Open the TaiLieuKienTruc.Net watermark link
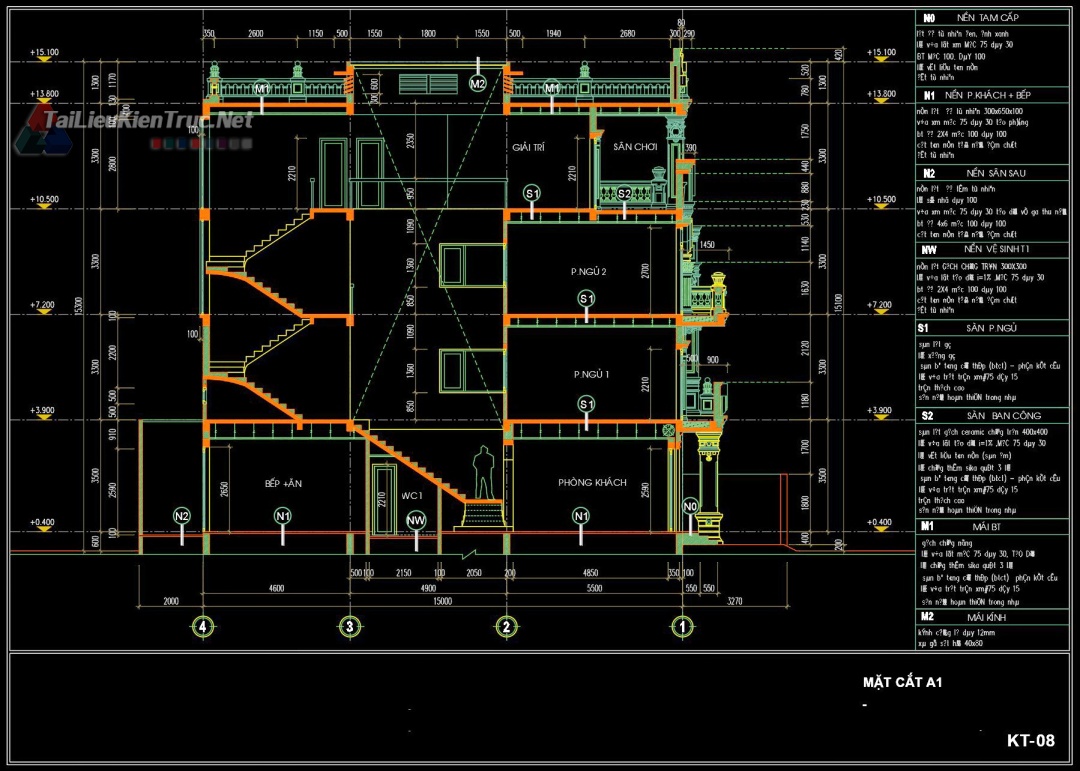 click(x=148, y=121)
